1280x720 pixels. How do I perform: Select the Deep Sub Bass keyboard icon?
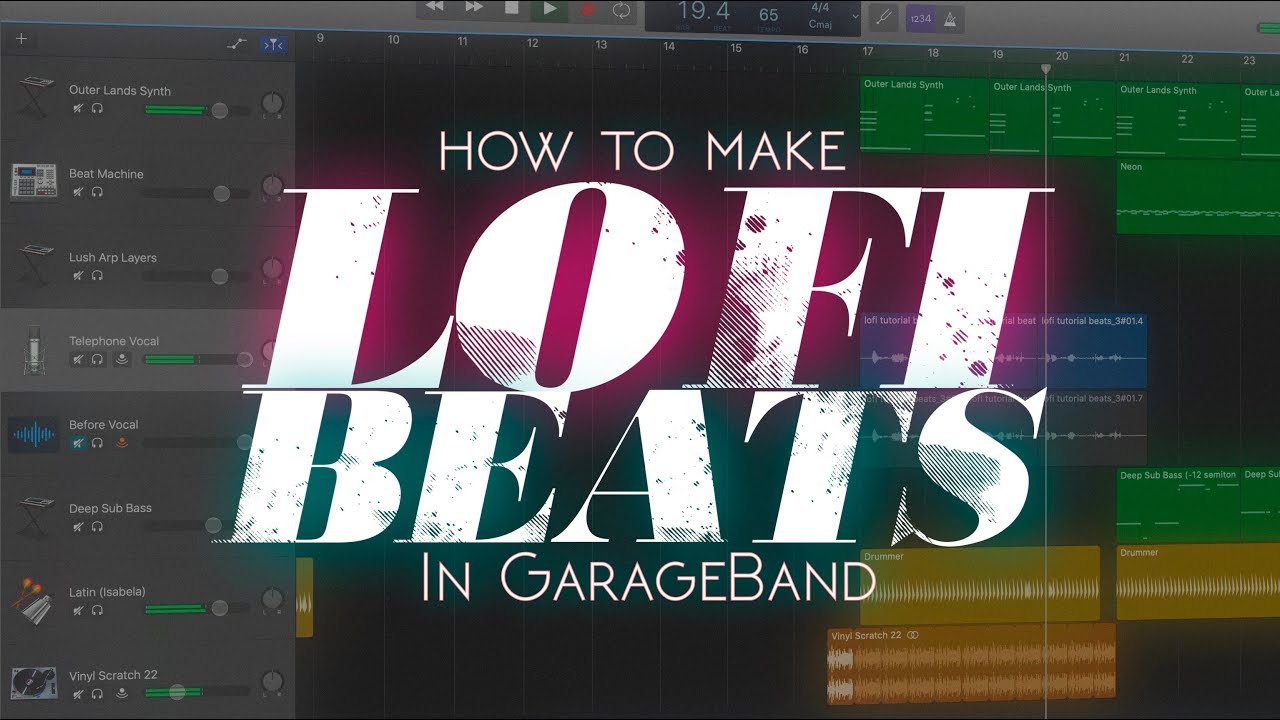[x=37, y=517]
